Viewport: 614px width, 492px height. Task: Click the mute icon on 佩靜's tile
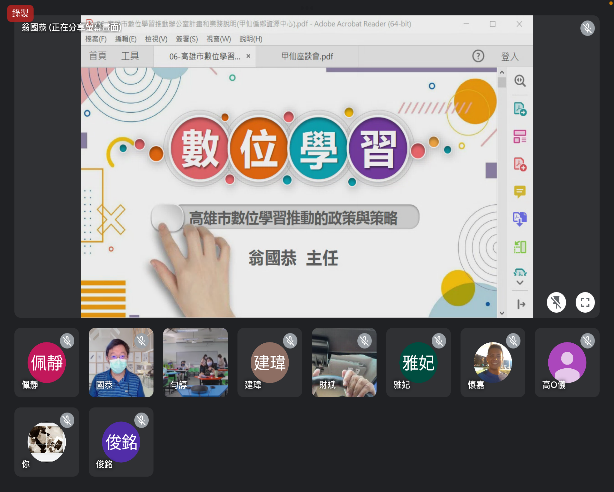point(67,341)
